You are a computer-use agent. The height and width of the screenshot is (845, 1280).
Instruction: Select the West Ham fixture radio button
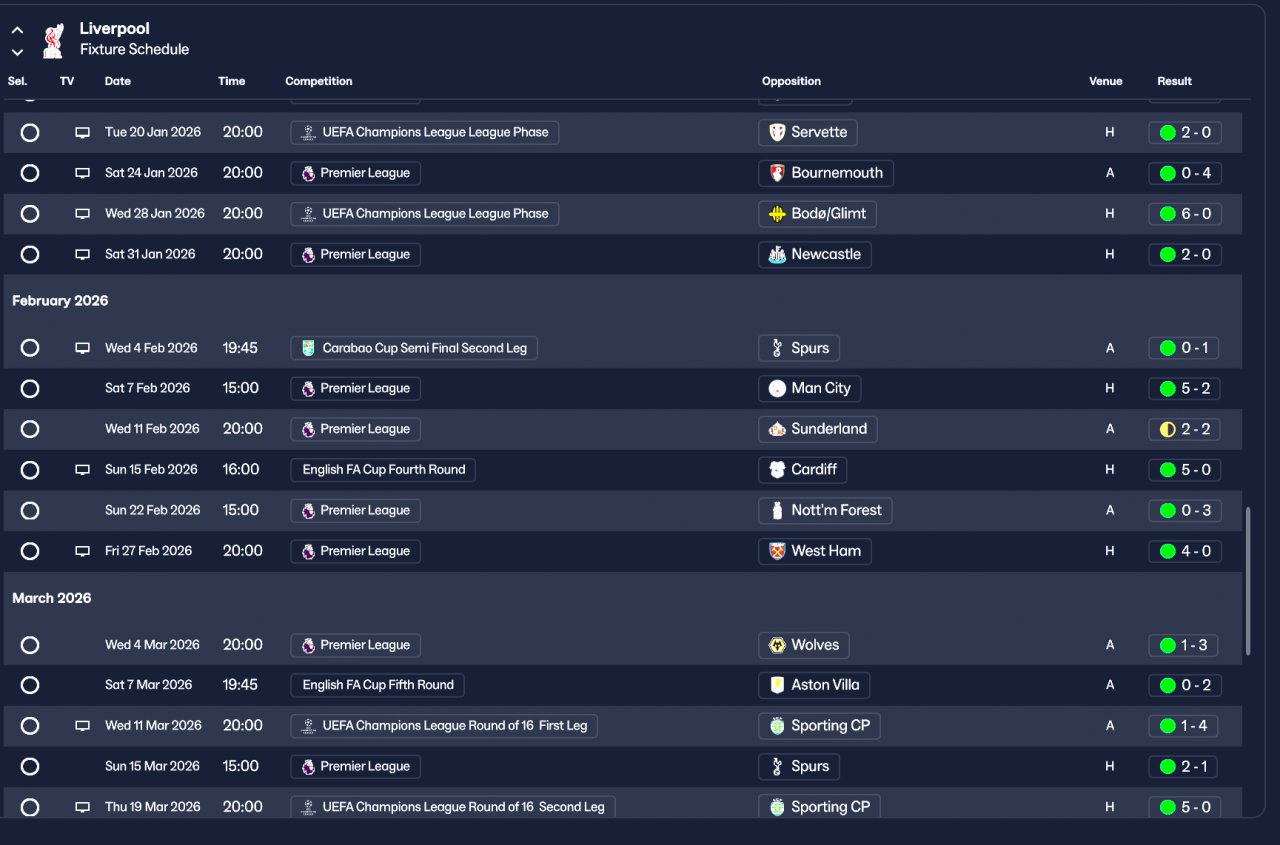point(30,551)
